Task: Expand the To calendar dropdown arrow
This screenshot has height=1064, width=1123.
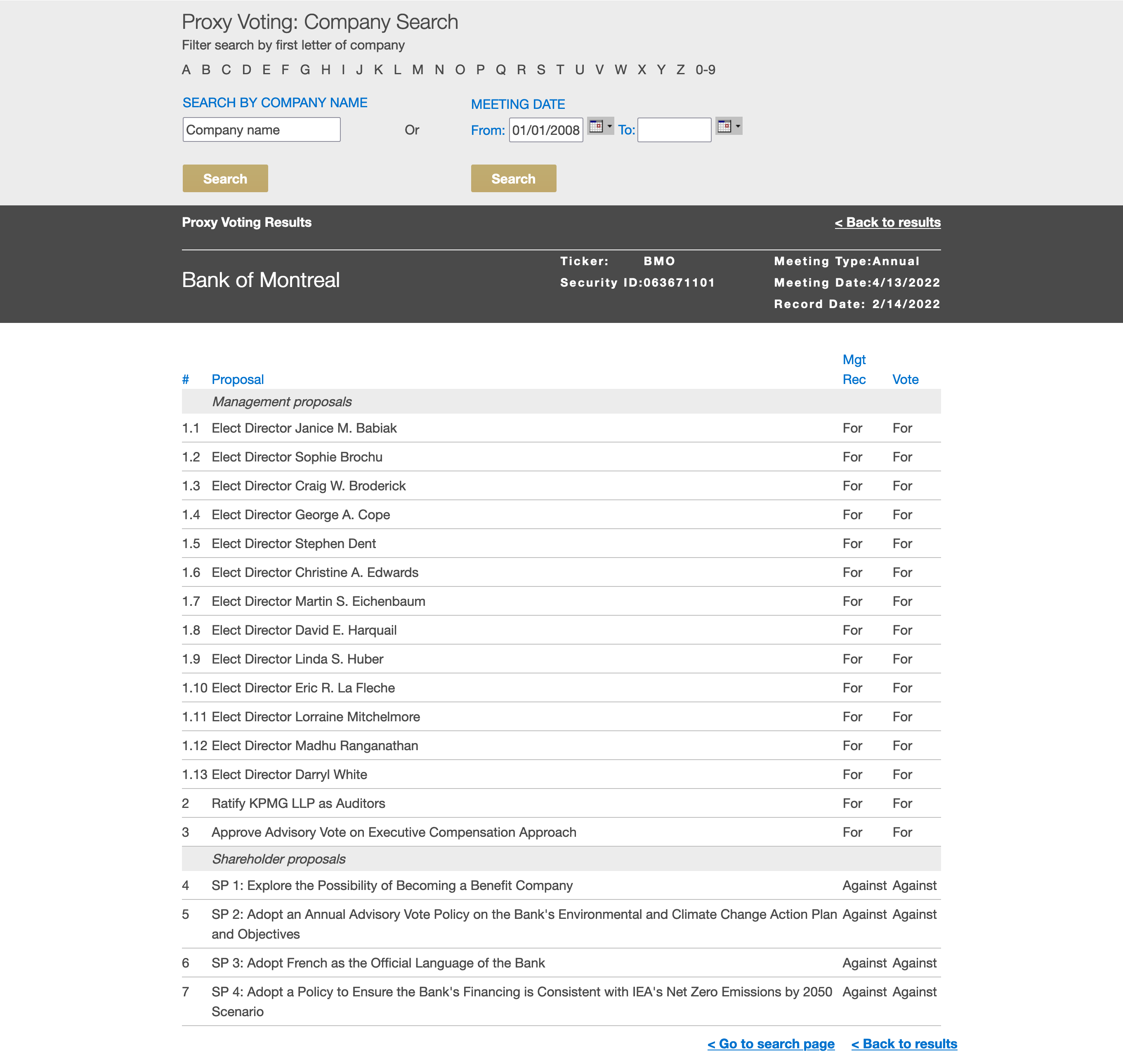Action: pyautogui.click(x=738, y=127)
